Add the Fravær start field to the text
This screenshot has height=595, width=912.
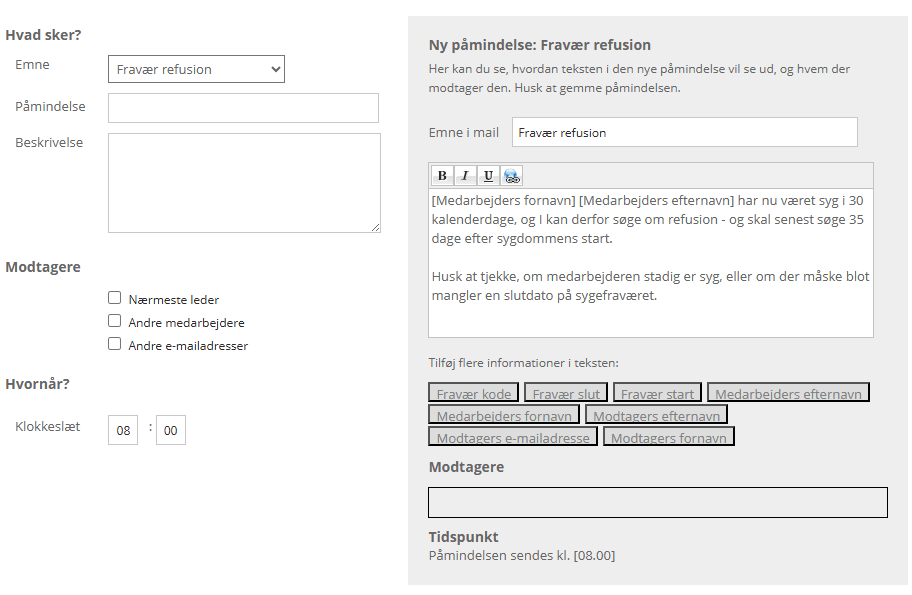tap(657, 393)
